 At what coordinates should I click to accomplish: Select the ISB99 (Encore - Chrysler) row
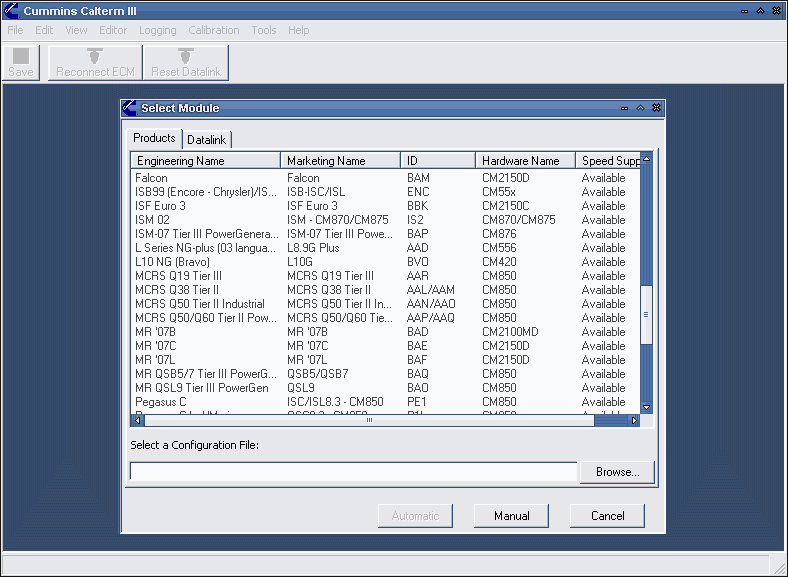[385, 192]
